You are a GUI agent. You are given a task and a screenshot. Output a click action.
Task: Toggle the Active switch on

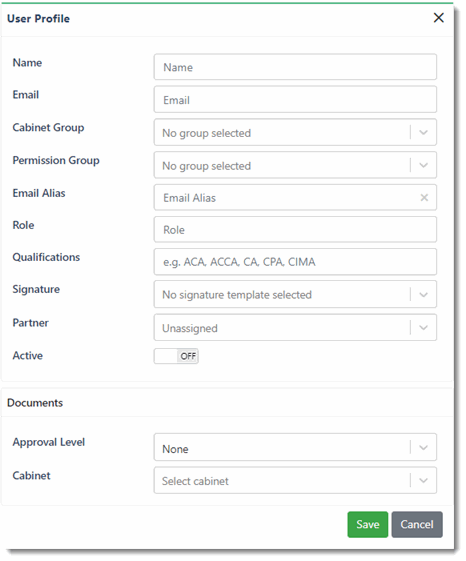click(176, 356)
